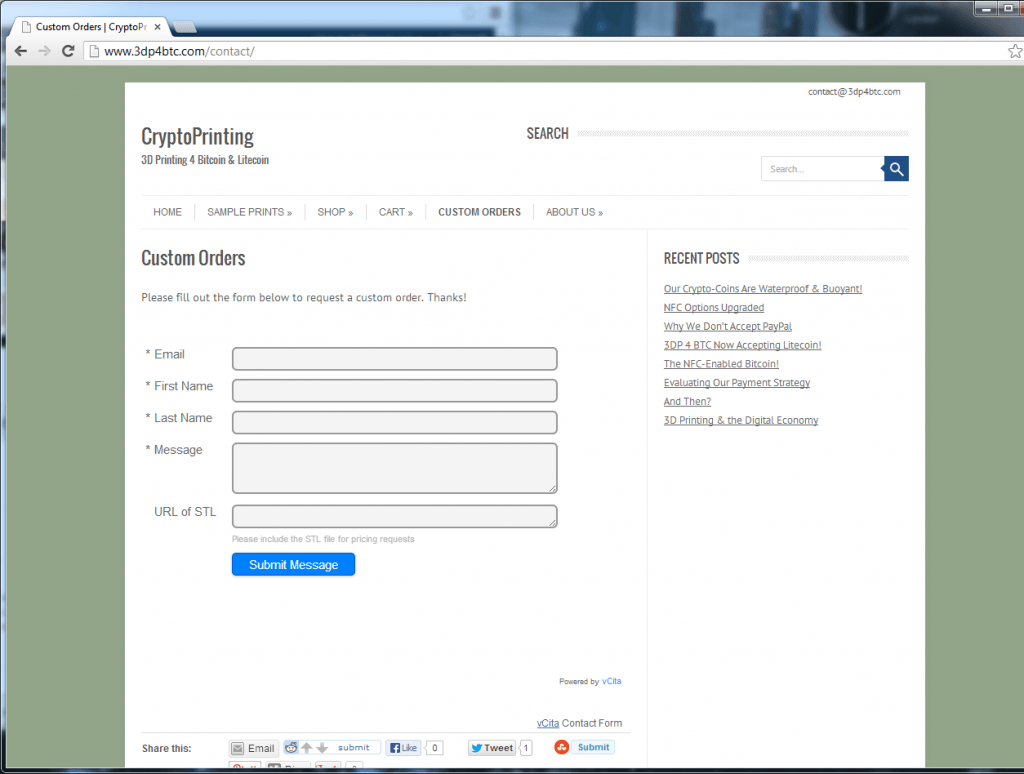
Task: Downvote with the Reddit down arrow
Action: coord(322,747)
